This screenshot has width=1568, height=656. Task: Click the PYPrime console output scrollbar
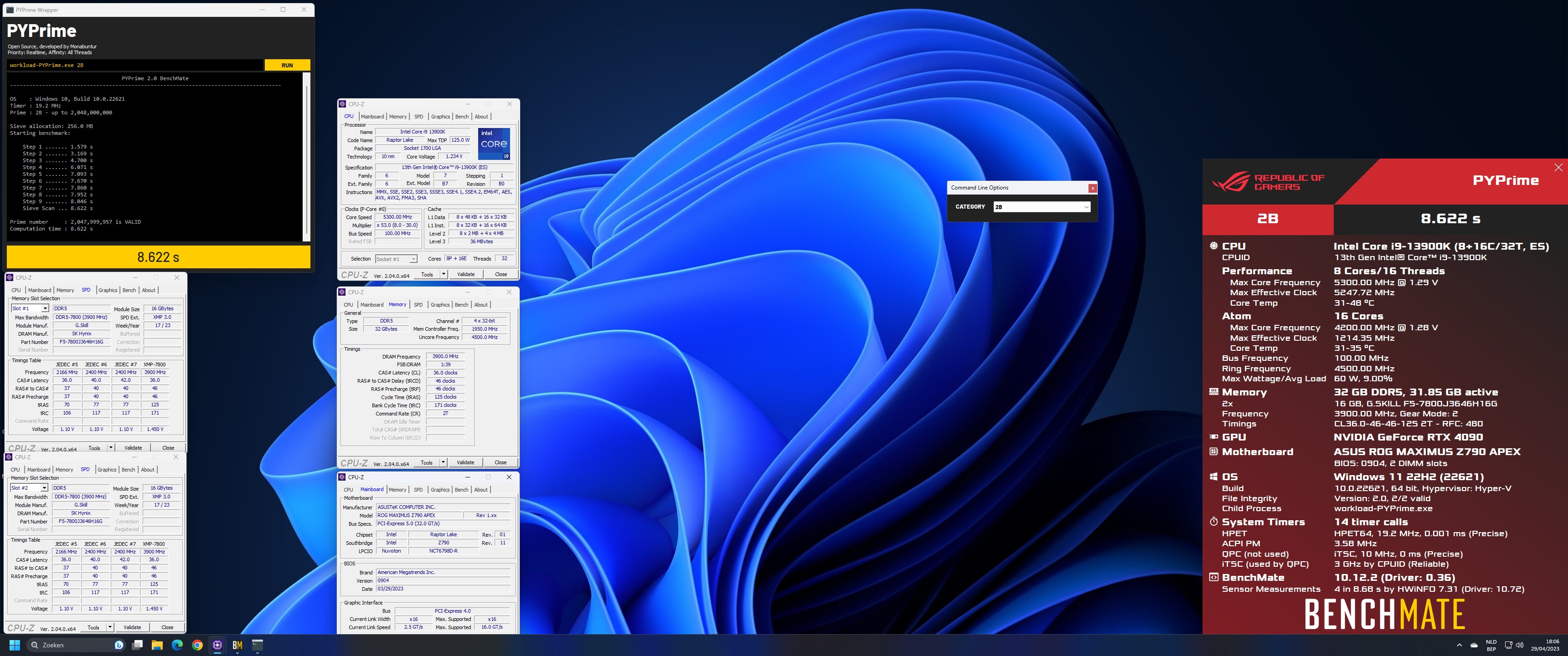(306, 157)
